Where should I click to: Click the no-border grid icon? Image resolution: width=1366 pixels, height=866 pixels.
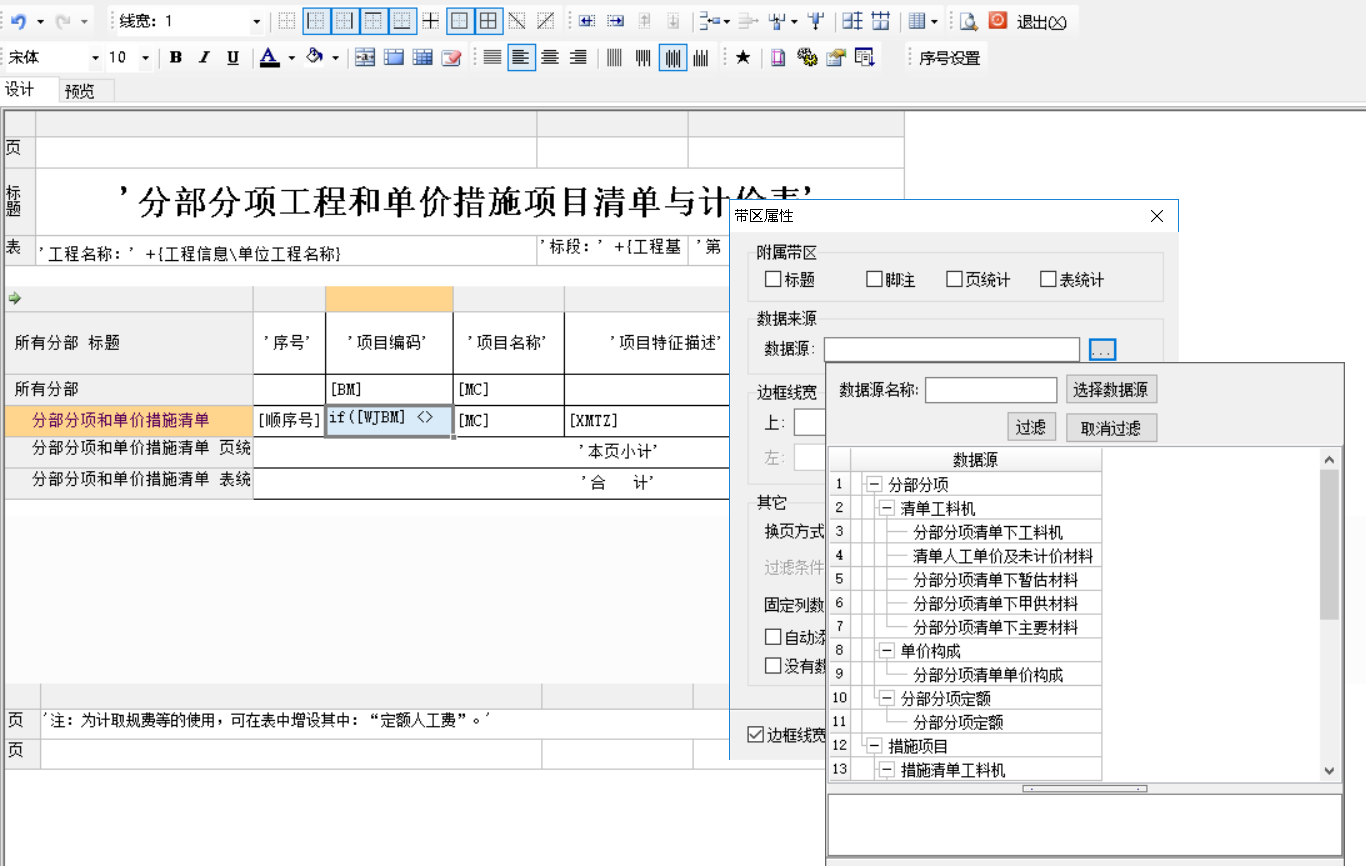coord(287,20)
